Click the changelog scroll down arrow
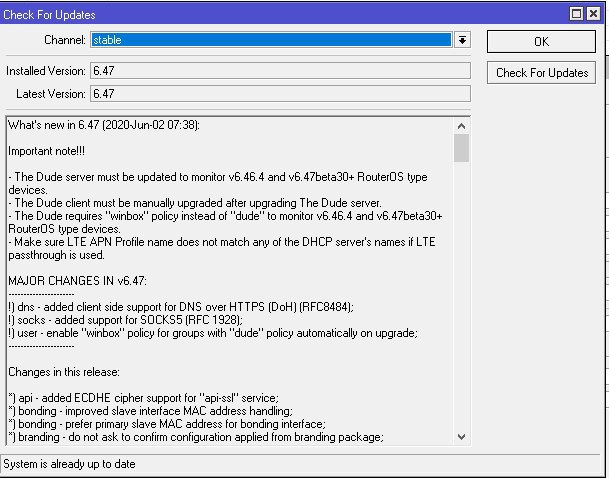Image resolution: width=609 pixels, height=478 pixels. 461,436
